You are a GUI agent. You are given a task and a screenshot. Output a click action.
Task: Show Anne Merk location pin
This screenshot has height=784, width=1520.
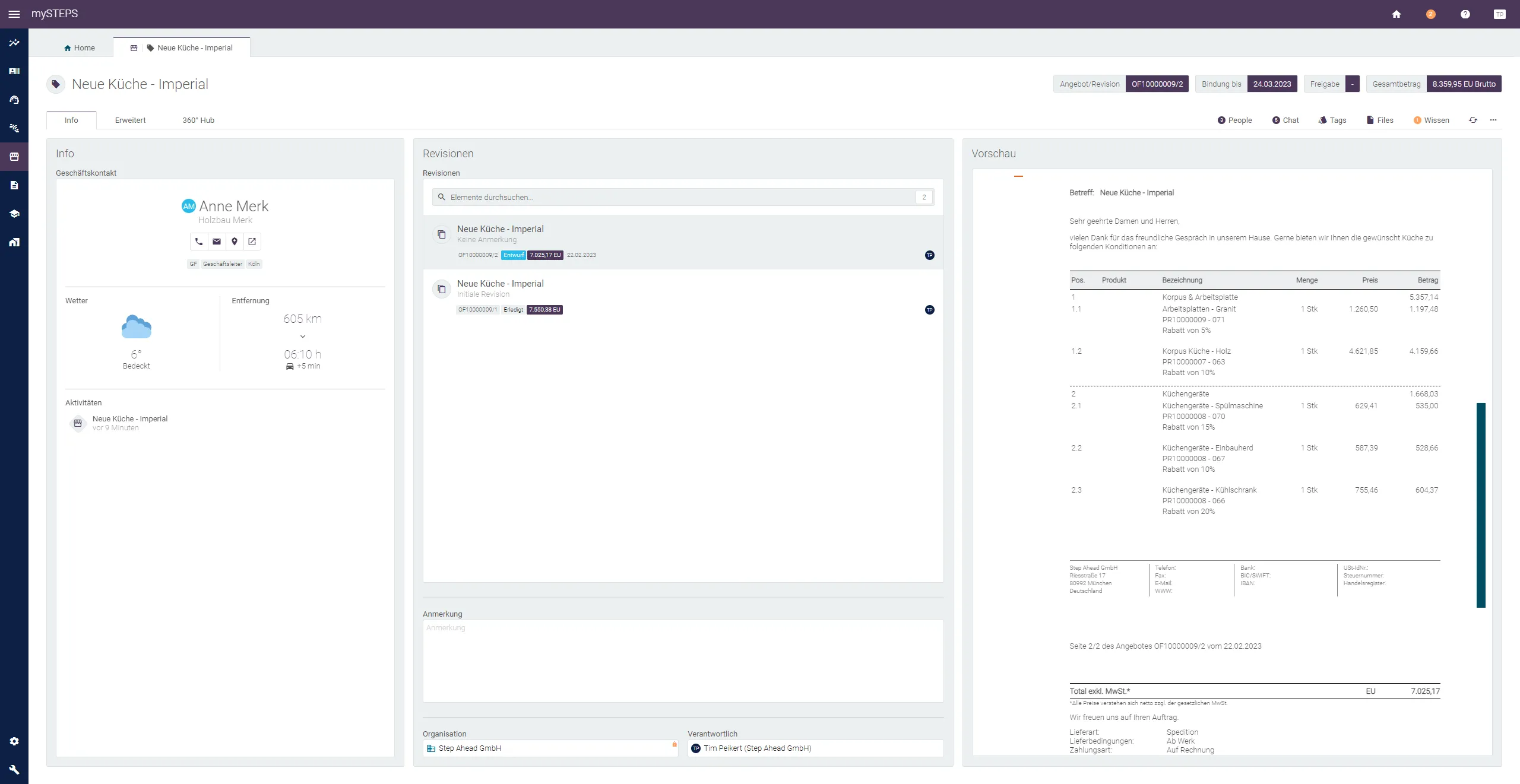(235, 242)
